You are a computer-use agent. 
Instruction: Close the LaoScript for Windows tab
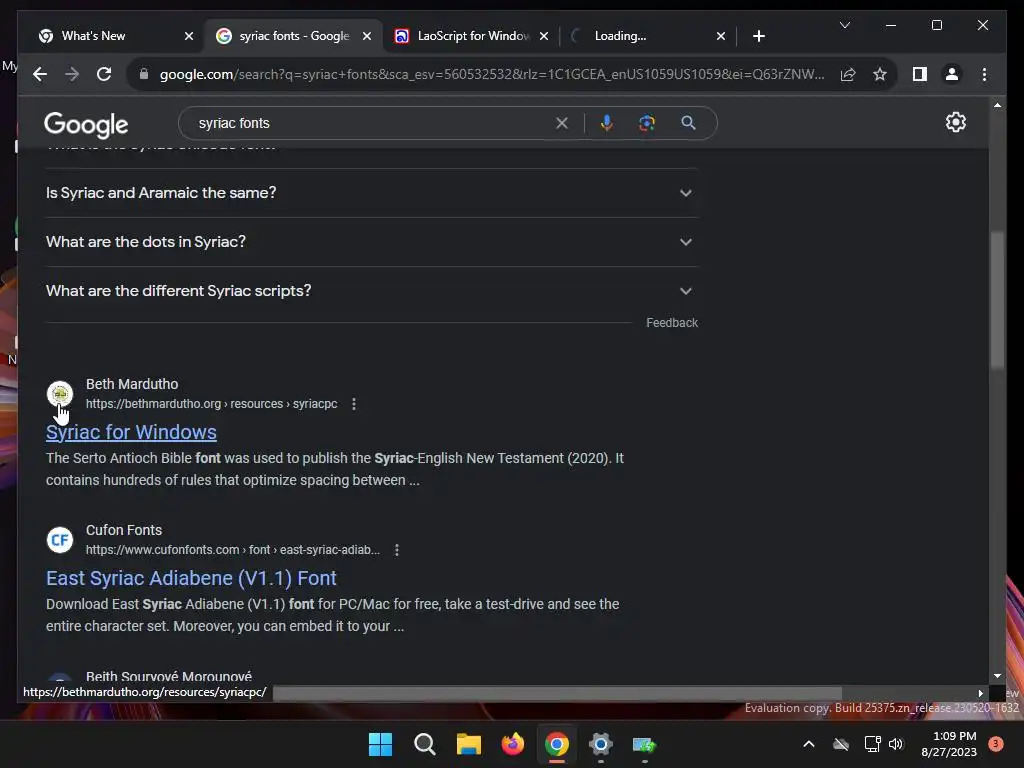pyautogui.click(x=544, y=36)
